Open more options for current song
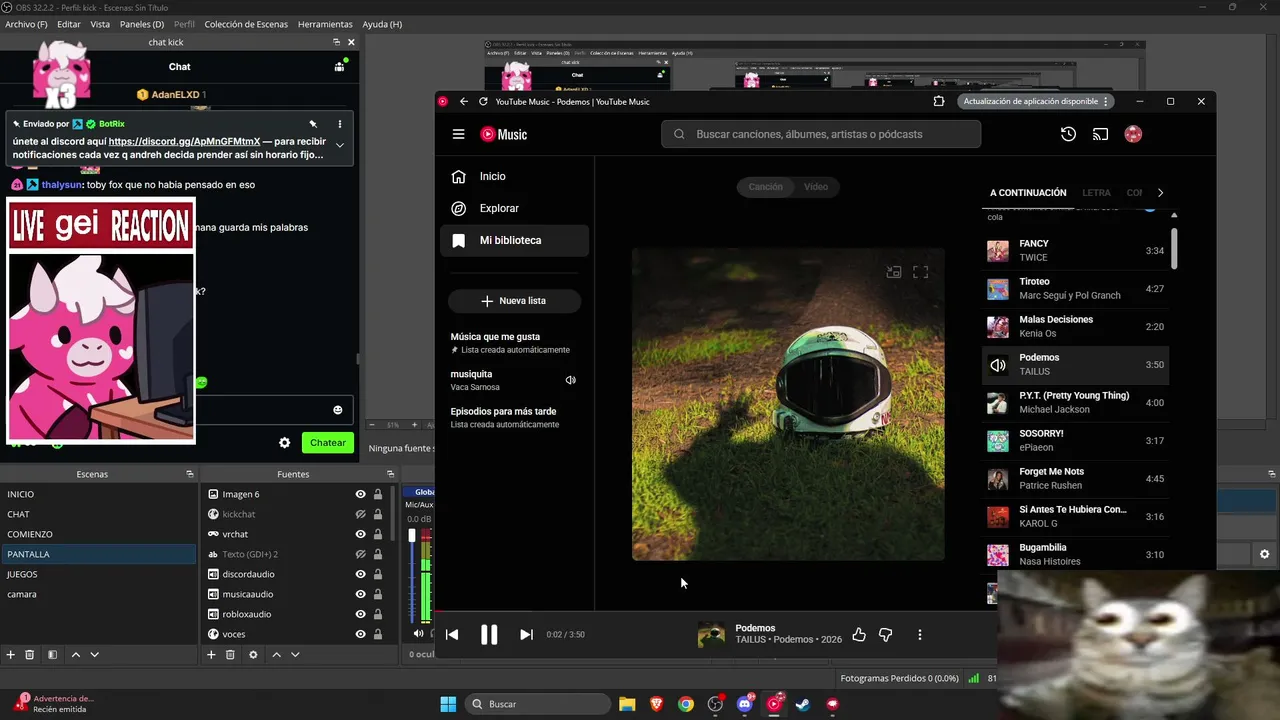Image resolution: width=1280 pixels, height=720 pixels. coord(919,634)
